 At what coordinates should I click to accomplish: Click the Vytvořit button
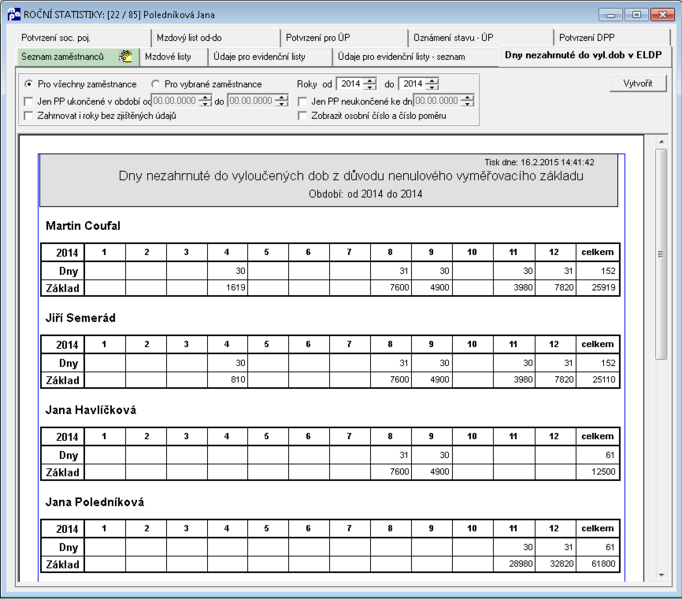point(638,84)
